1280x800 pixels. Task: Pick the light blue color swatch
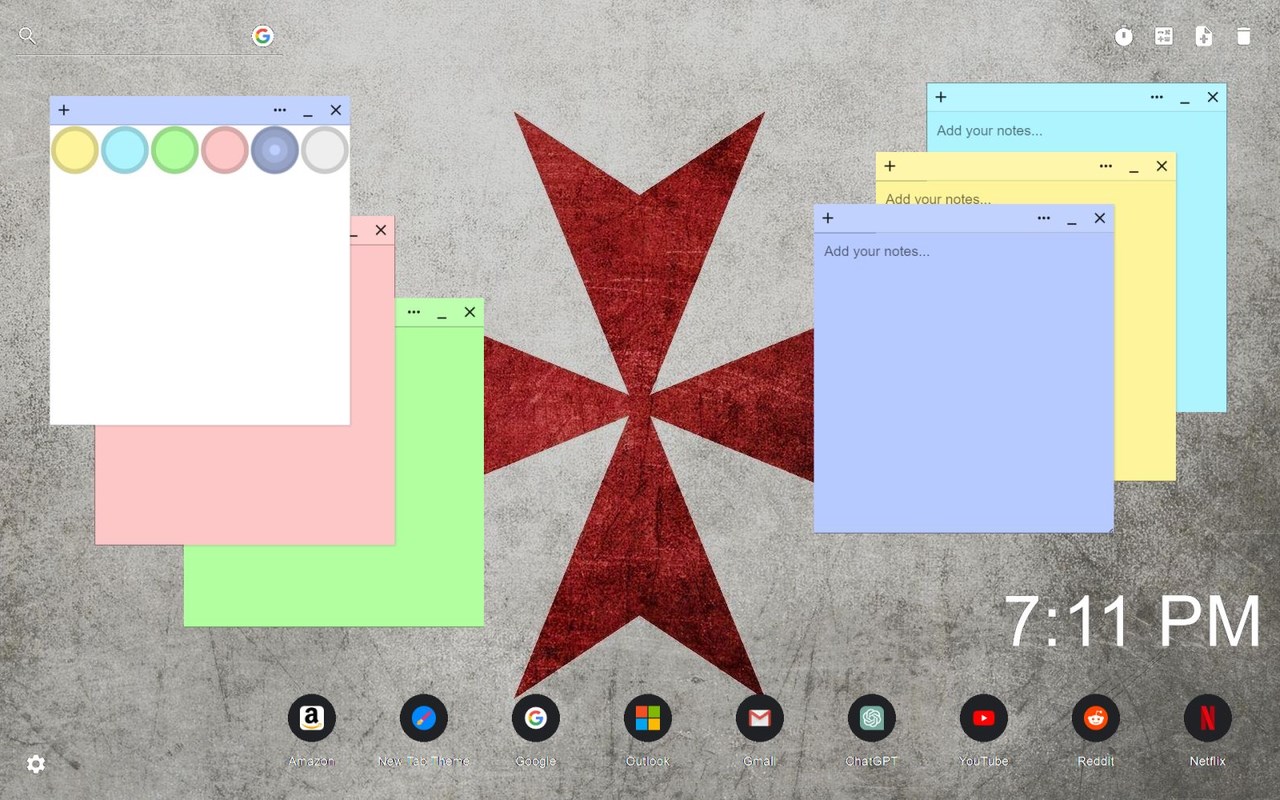125,150
